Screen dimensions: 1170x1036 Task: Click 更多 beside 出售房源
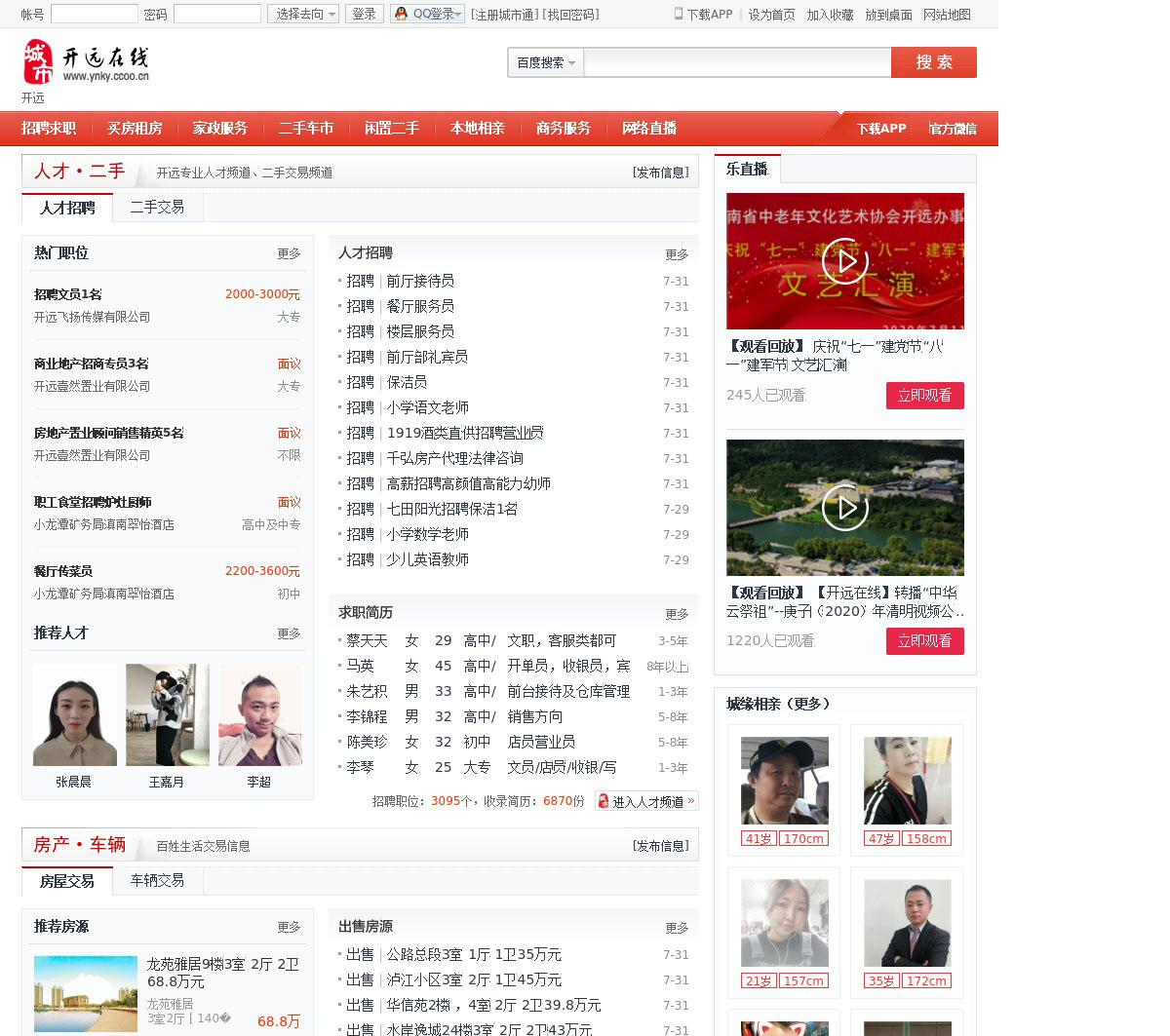(x=677, y=928)
